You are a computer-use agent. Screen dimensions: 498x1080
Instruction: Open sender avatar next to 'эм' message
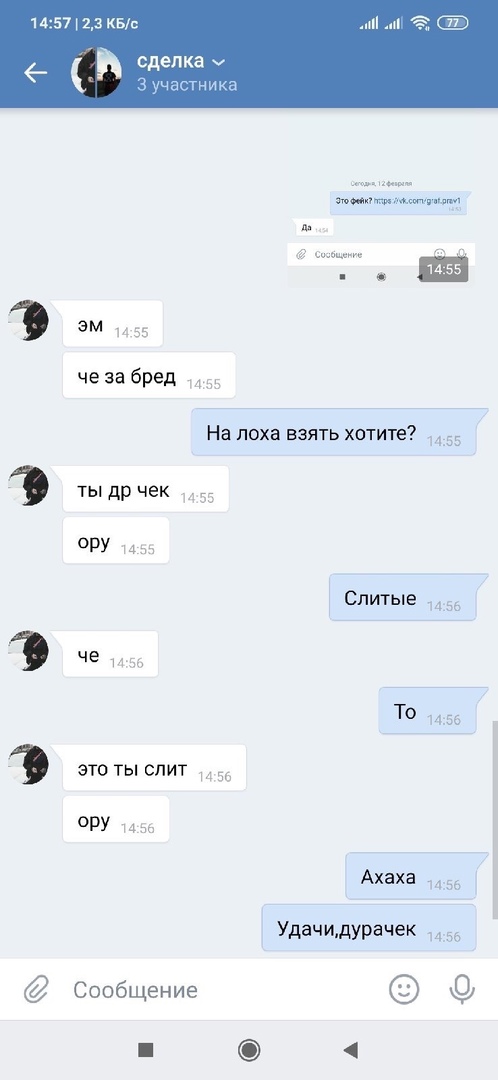point(28,320)
